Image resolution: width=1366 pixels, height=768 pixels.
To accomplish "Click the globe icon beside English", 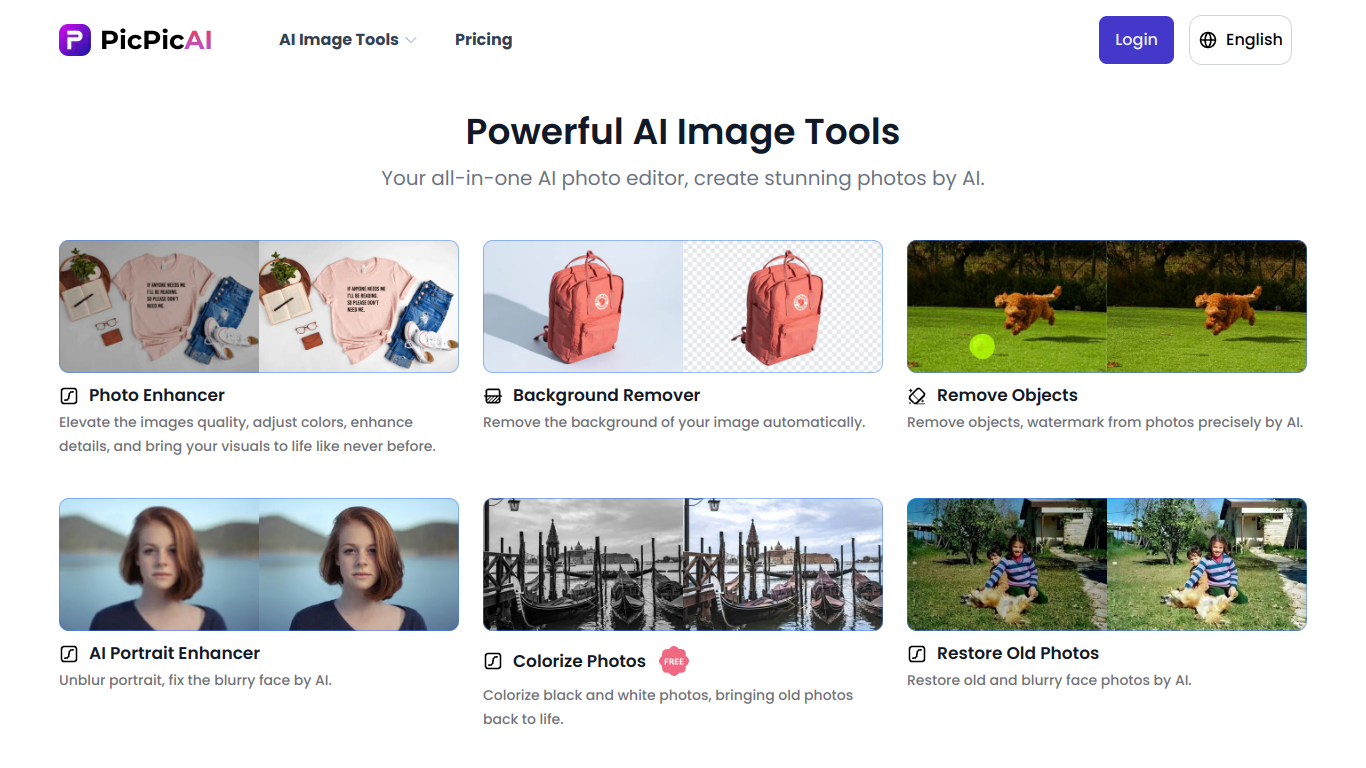I will [x=1208, y=40].
